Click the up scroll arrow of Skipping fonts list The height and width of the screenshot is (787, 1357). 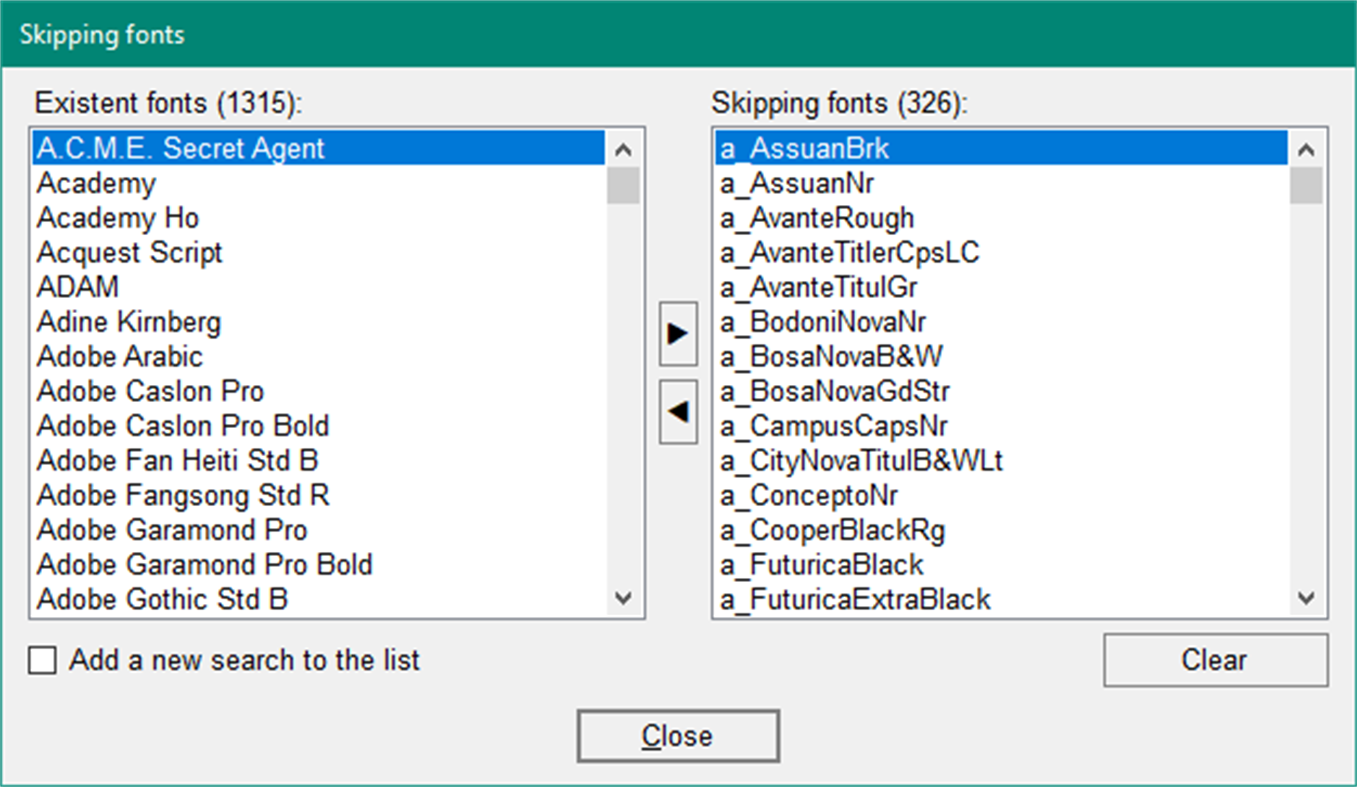coord(1307,149)
